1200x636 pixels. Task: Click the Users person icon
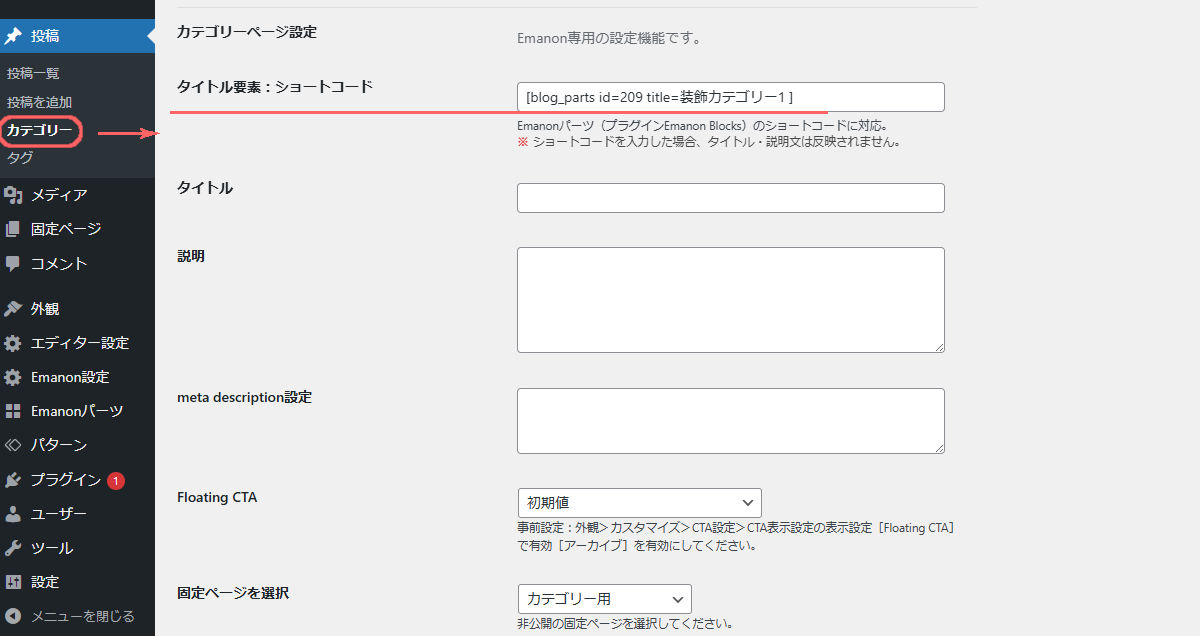(13, 514)
